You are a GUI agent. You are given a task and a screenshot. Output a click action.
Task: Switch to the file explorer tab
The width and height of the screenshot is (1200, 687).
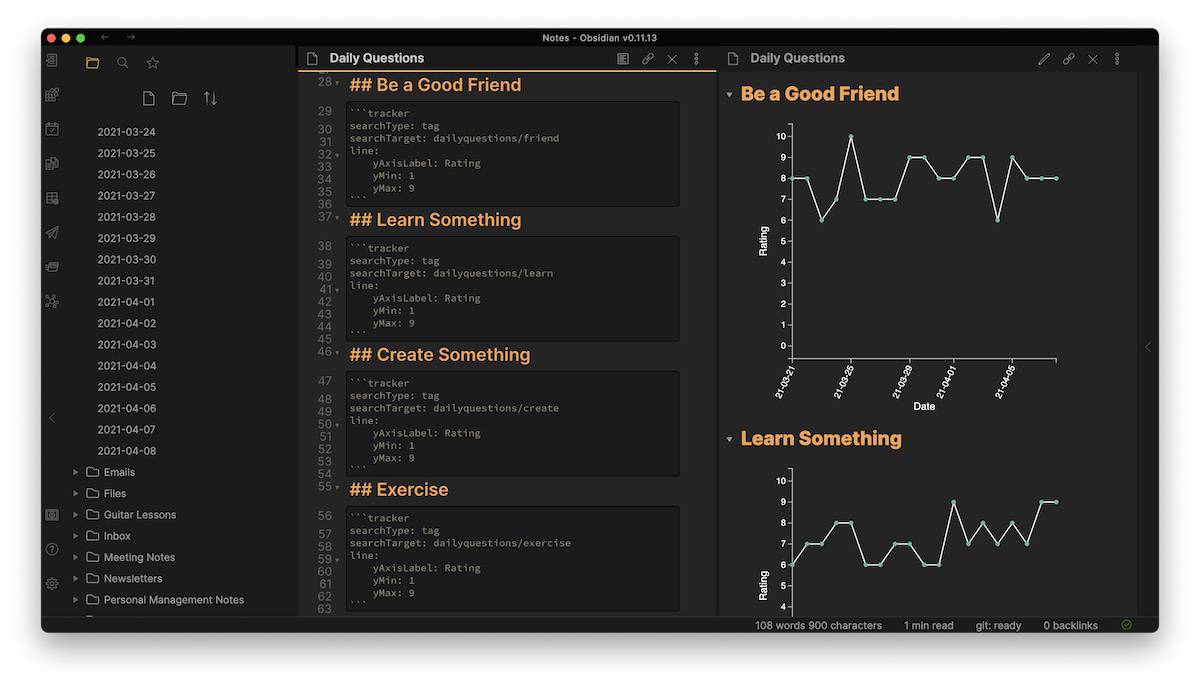[92, 63]
